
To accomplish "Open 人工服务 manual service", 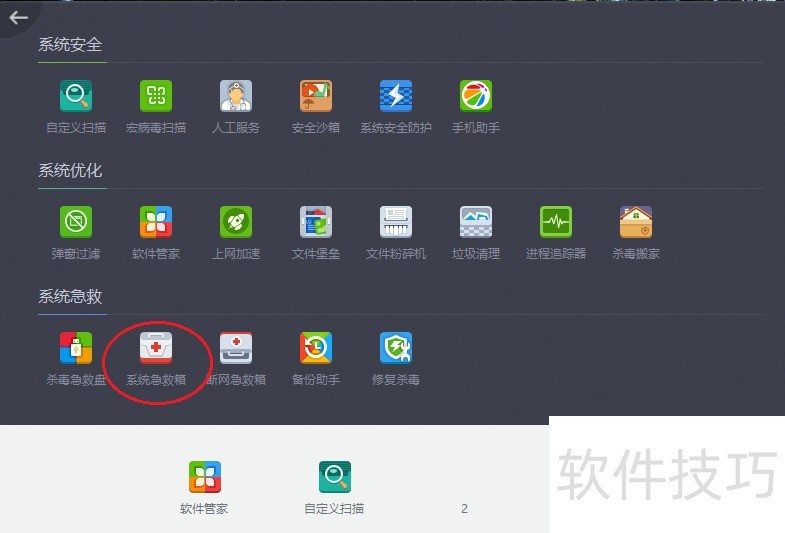I will click(x=236, y=97).
